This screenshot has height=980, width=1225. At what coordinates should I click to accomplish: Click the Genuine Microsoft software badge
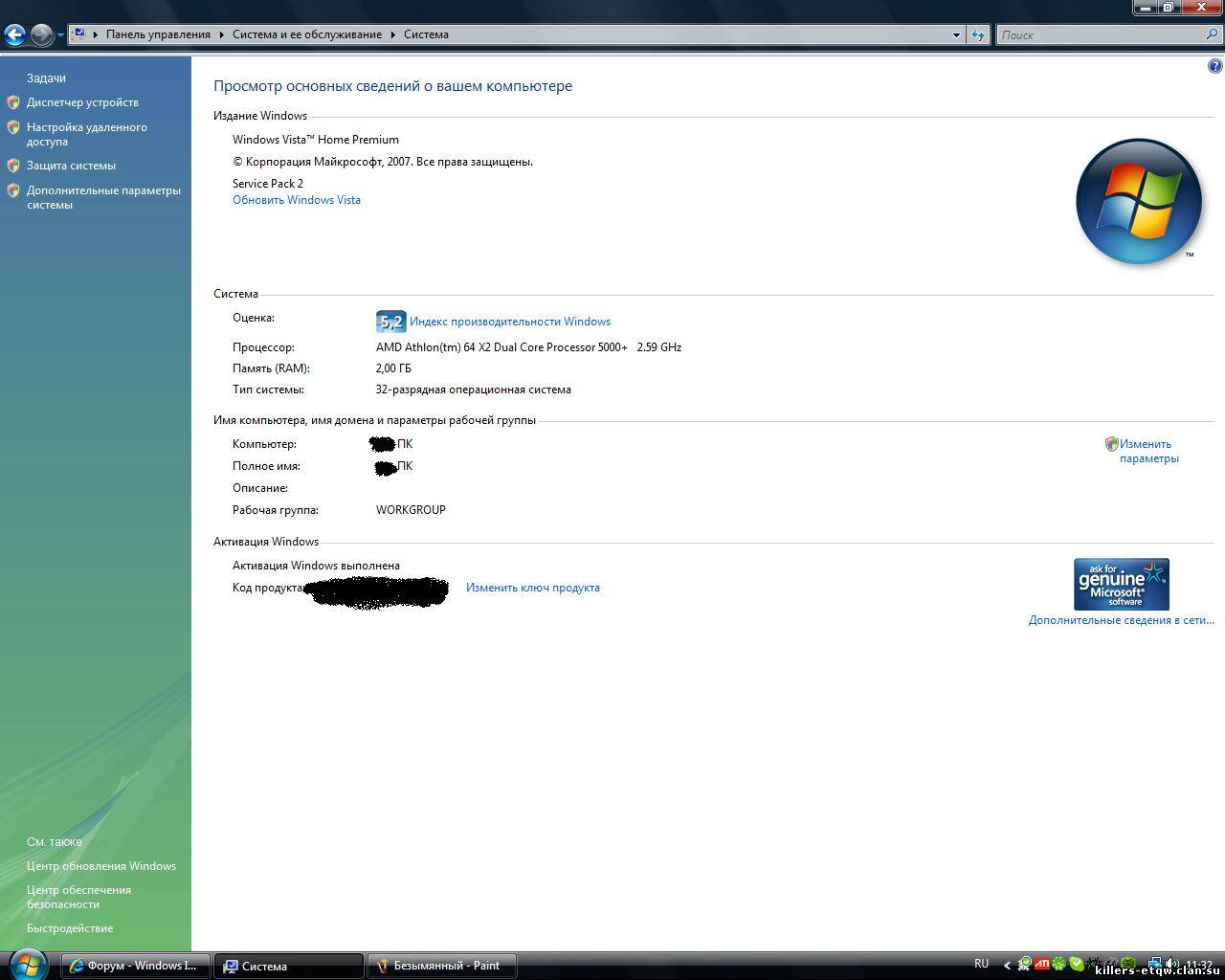click(1122, 584)
